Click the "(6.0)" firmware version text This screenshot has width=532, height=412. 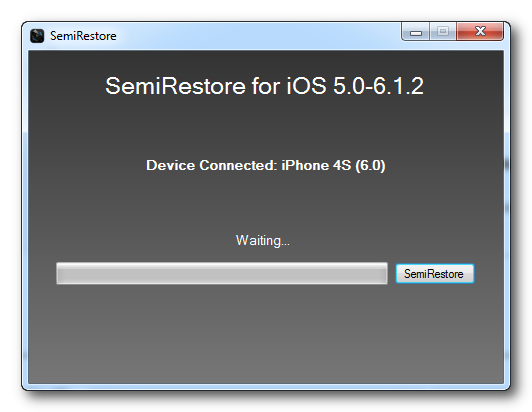tap(370, 166)
